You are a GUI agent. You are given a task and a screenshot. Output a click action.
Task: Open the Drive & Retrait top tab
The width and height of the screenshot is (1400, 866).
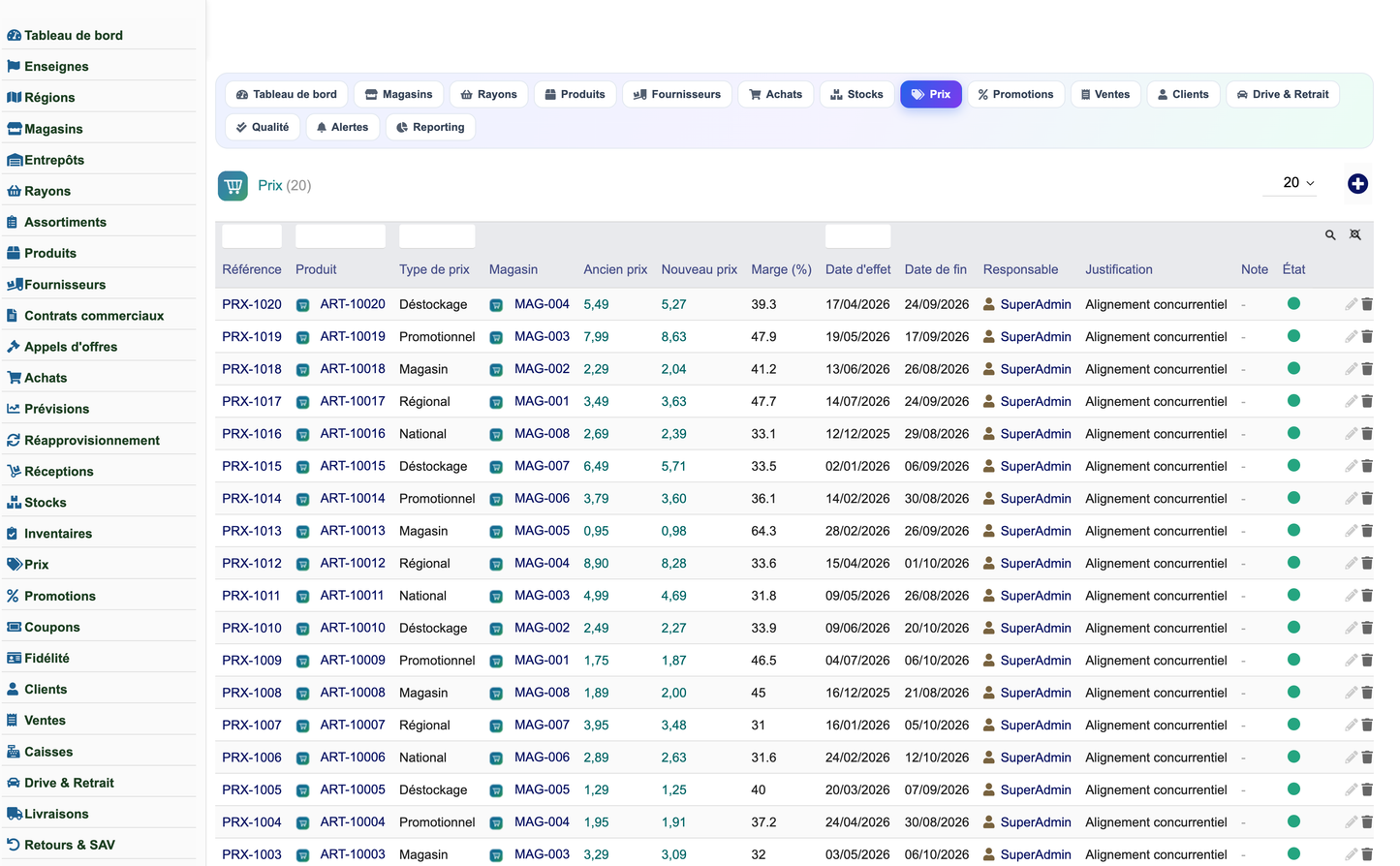[1283, 94]
